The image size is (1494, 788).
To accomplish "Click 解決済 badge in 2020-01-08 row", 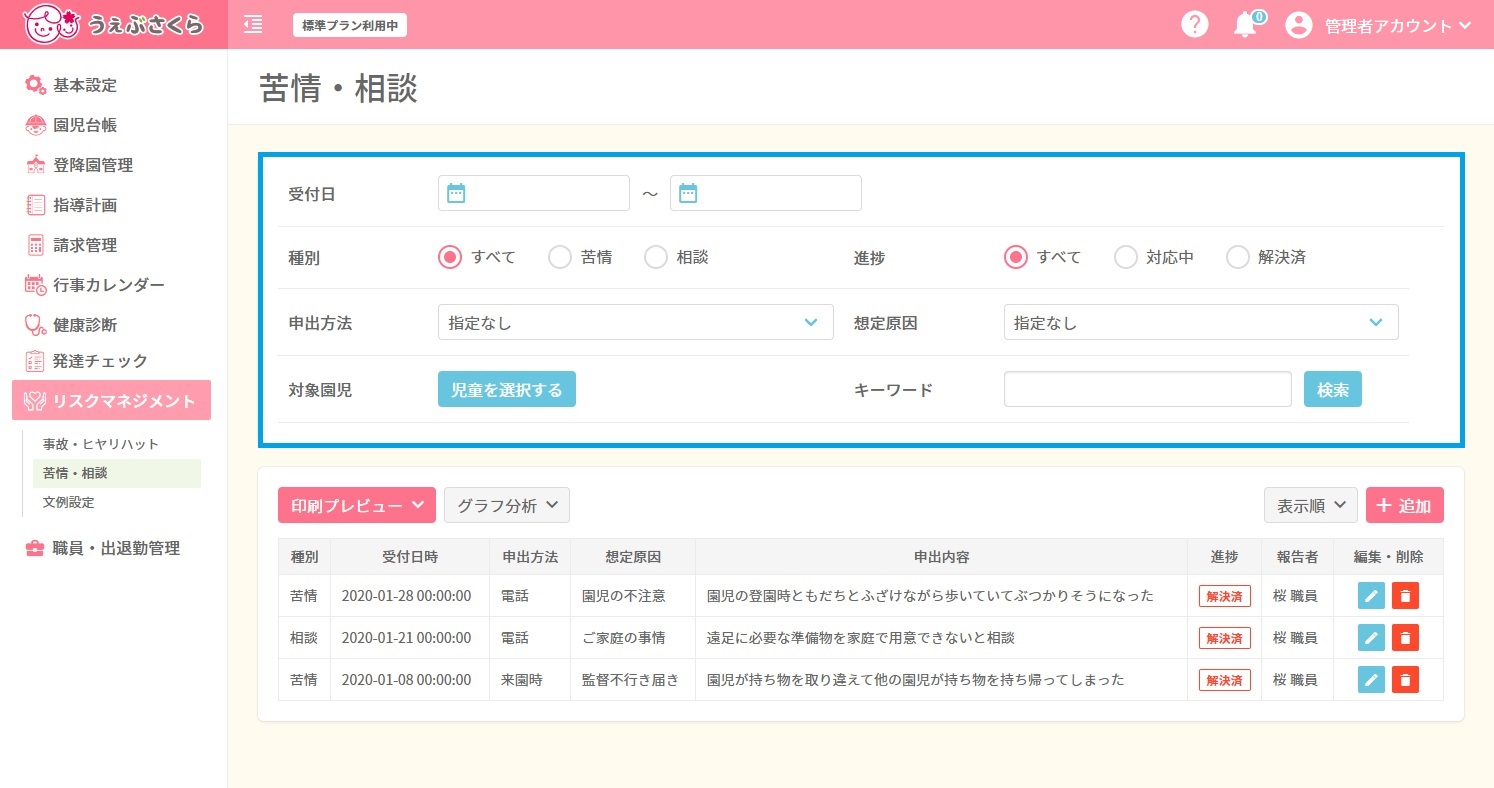I will pyautogui.click(x=1225, y=680).
